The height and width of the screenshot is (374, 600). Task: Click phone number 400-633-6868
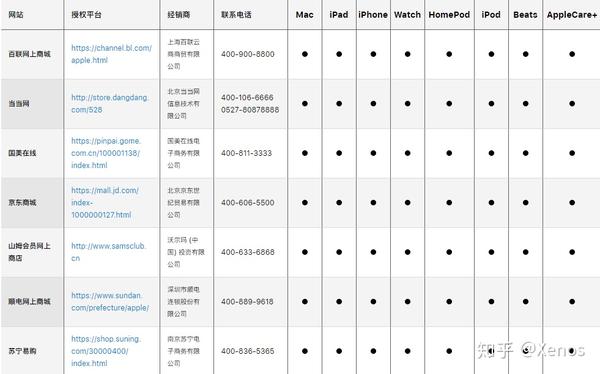pos(248,252)
